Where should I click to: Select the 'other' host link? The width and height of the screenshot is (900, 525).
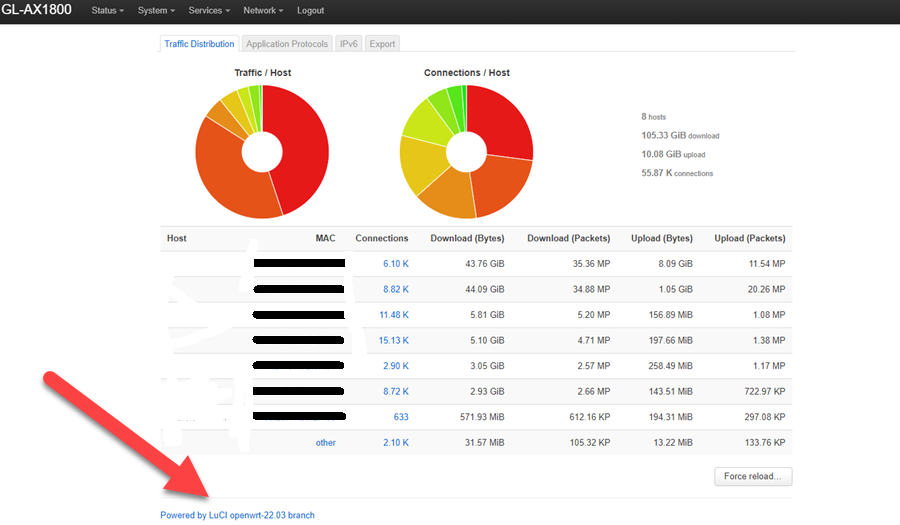coord(325,442)
